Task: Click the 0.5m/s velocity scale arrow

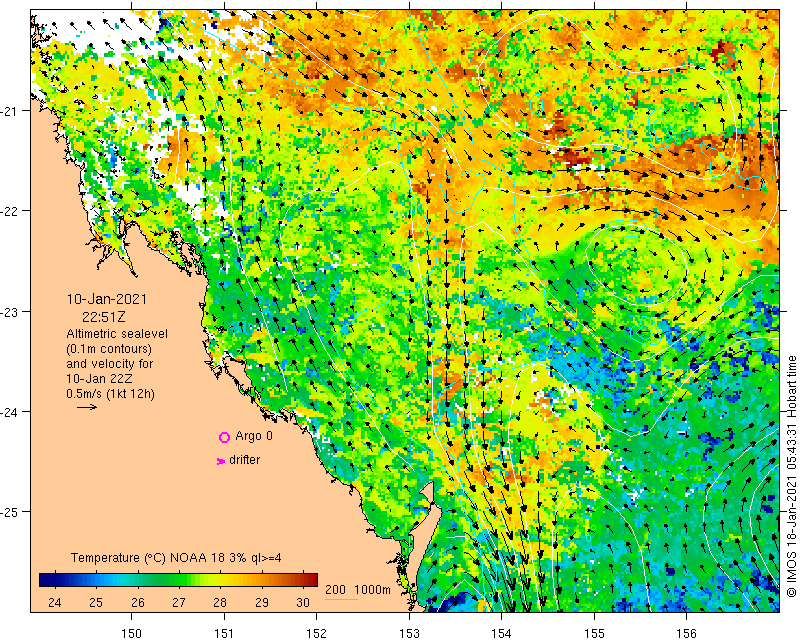Action: pyautogui.click(x=87, y=407)
